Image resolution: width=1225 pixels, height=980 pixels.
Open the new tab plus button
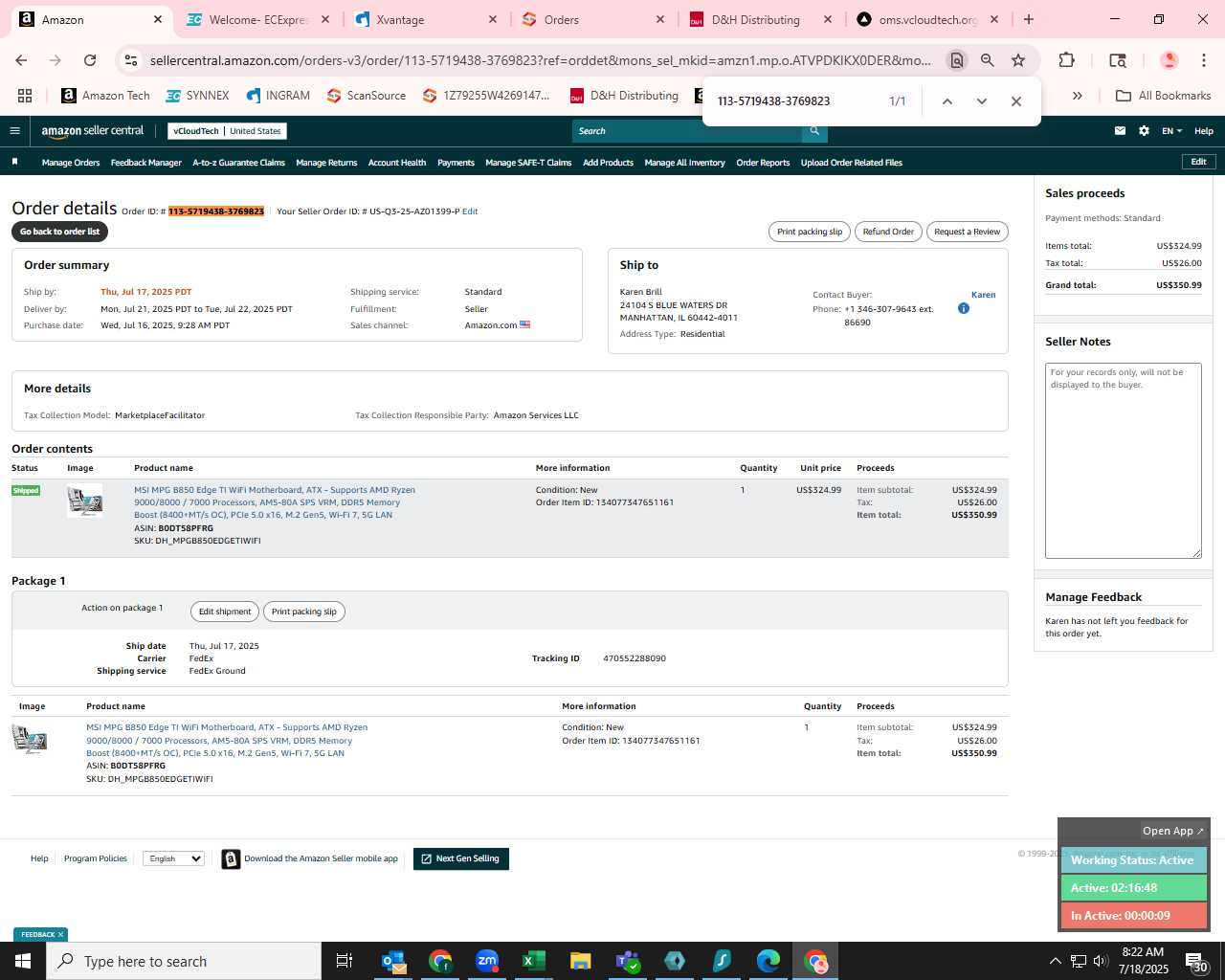1029,19
